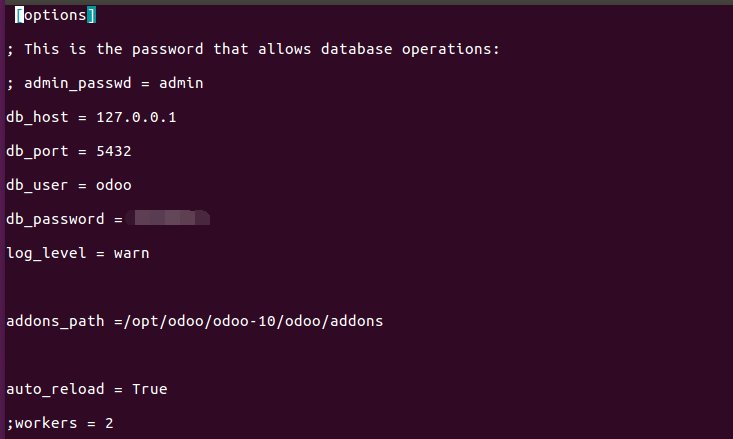Click the admin value in the admin_passwd comment

(181, 83)
